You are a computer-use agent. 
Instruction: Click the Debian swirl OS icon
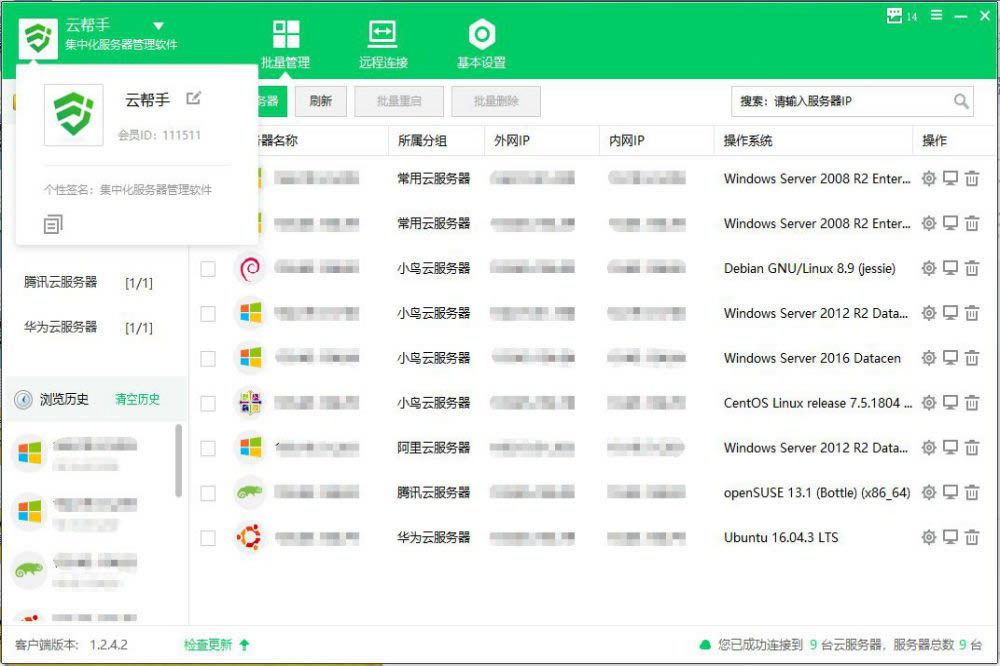250,269
